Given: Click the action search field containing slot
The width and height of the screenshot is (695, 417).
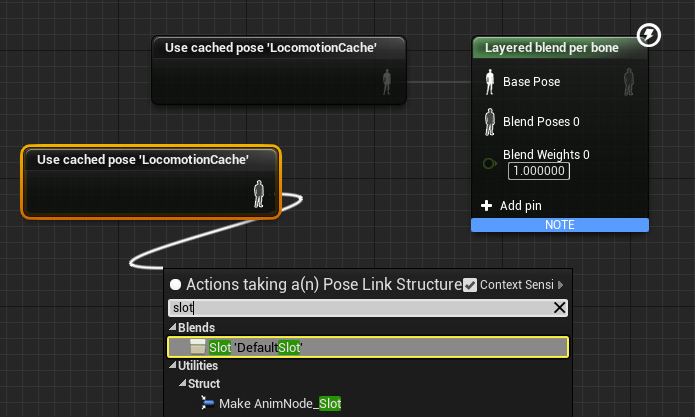Looking at the screenshot, I should (x=368, y=308).
